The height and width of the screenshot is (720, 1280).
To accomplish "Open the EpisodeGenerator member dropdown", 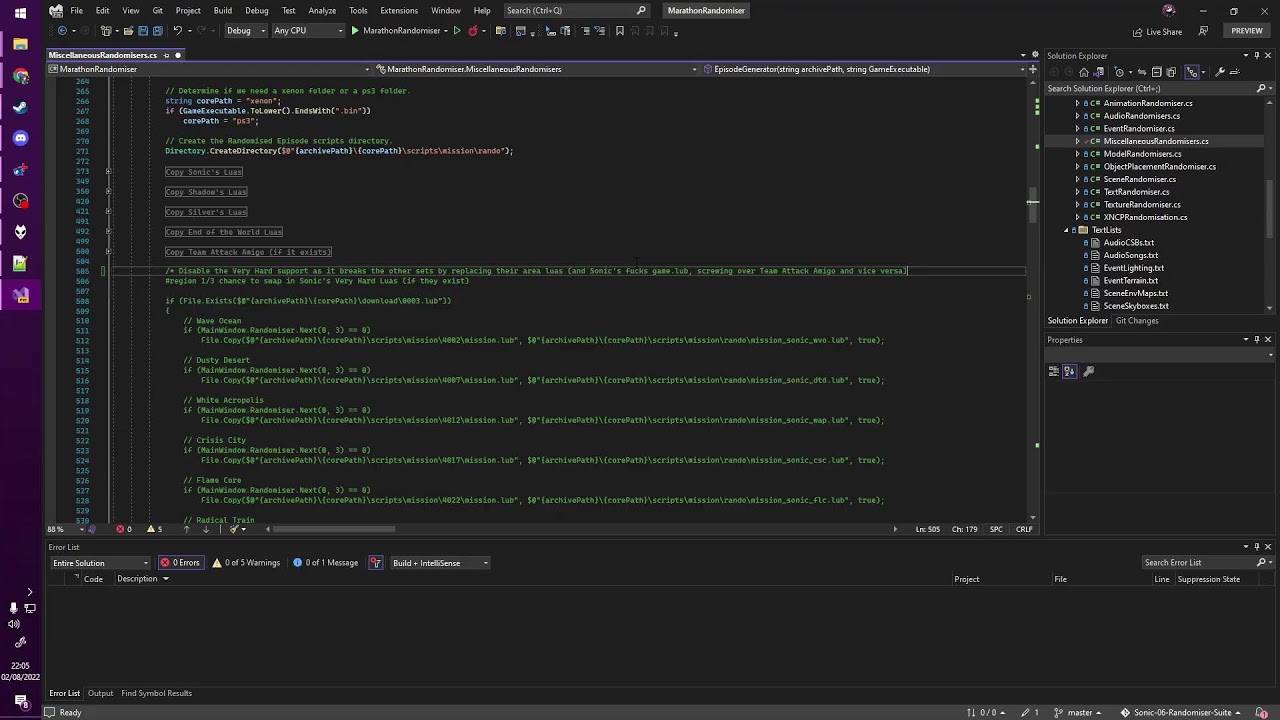I will tap(864, 69).
